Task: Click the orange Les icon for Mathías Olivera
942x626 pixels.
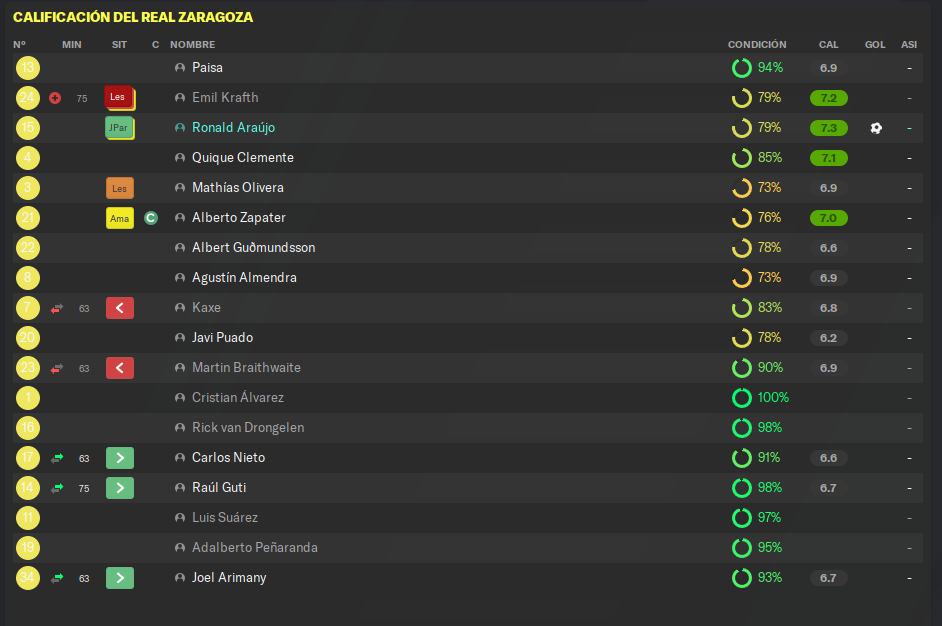Action: (120, 188)
